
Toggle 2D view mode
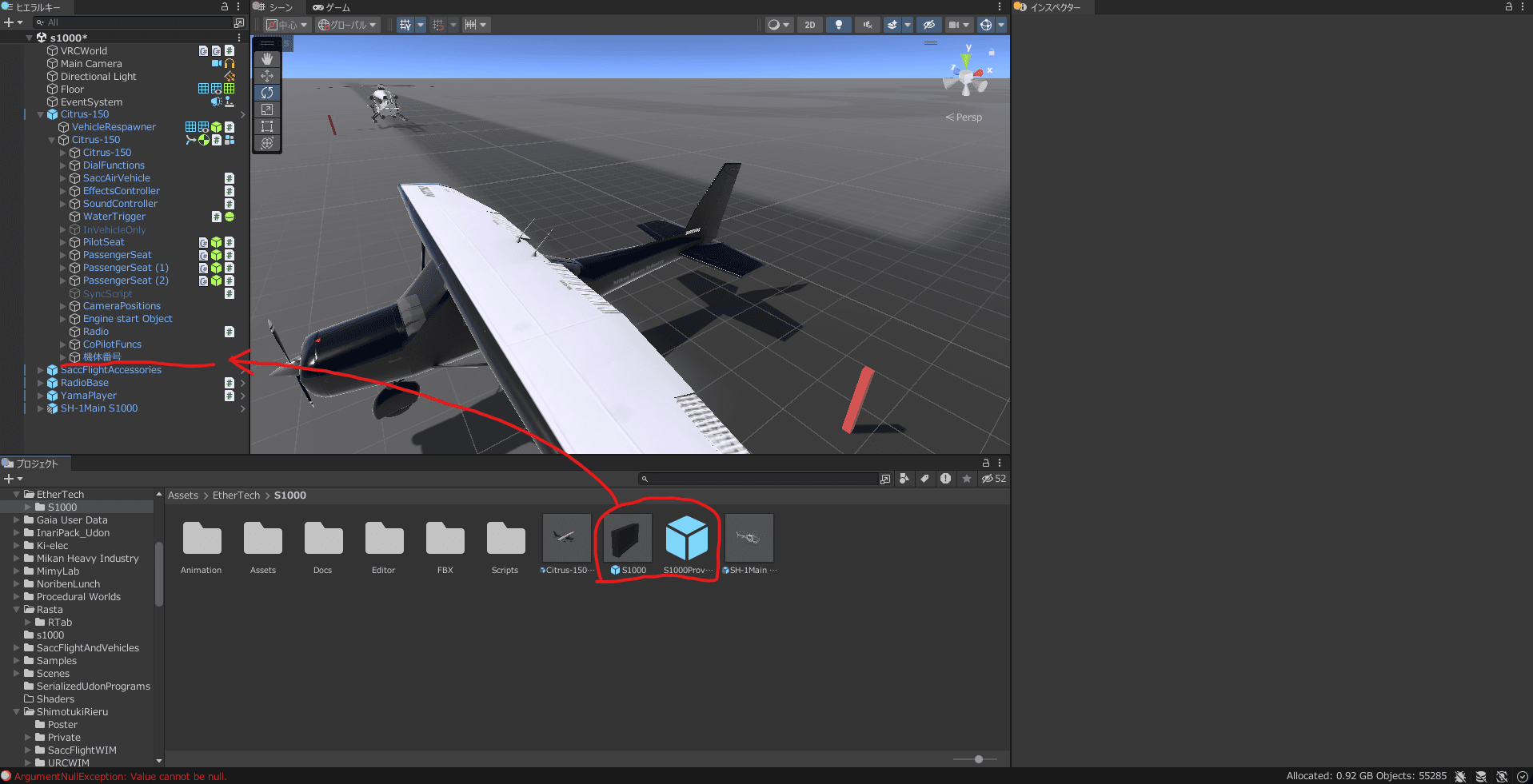click(810, 25)
